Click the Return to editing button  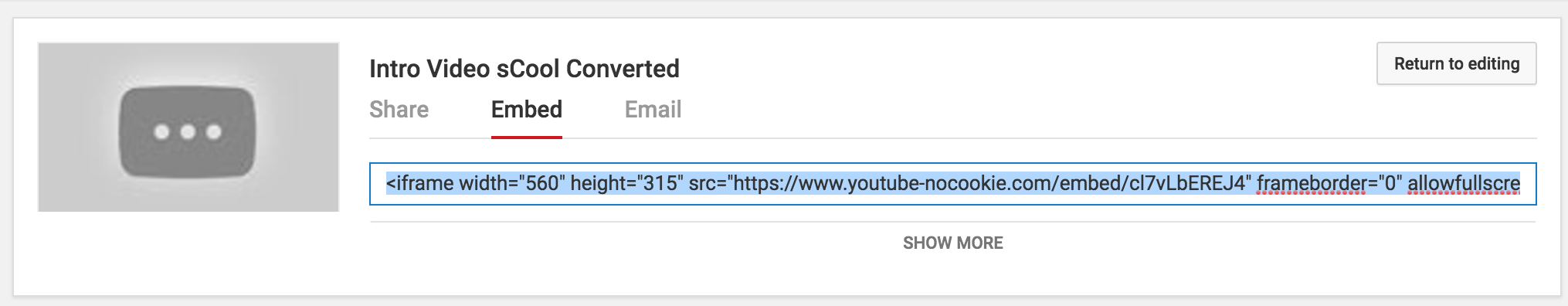(x=1457, y=64)
